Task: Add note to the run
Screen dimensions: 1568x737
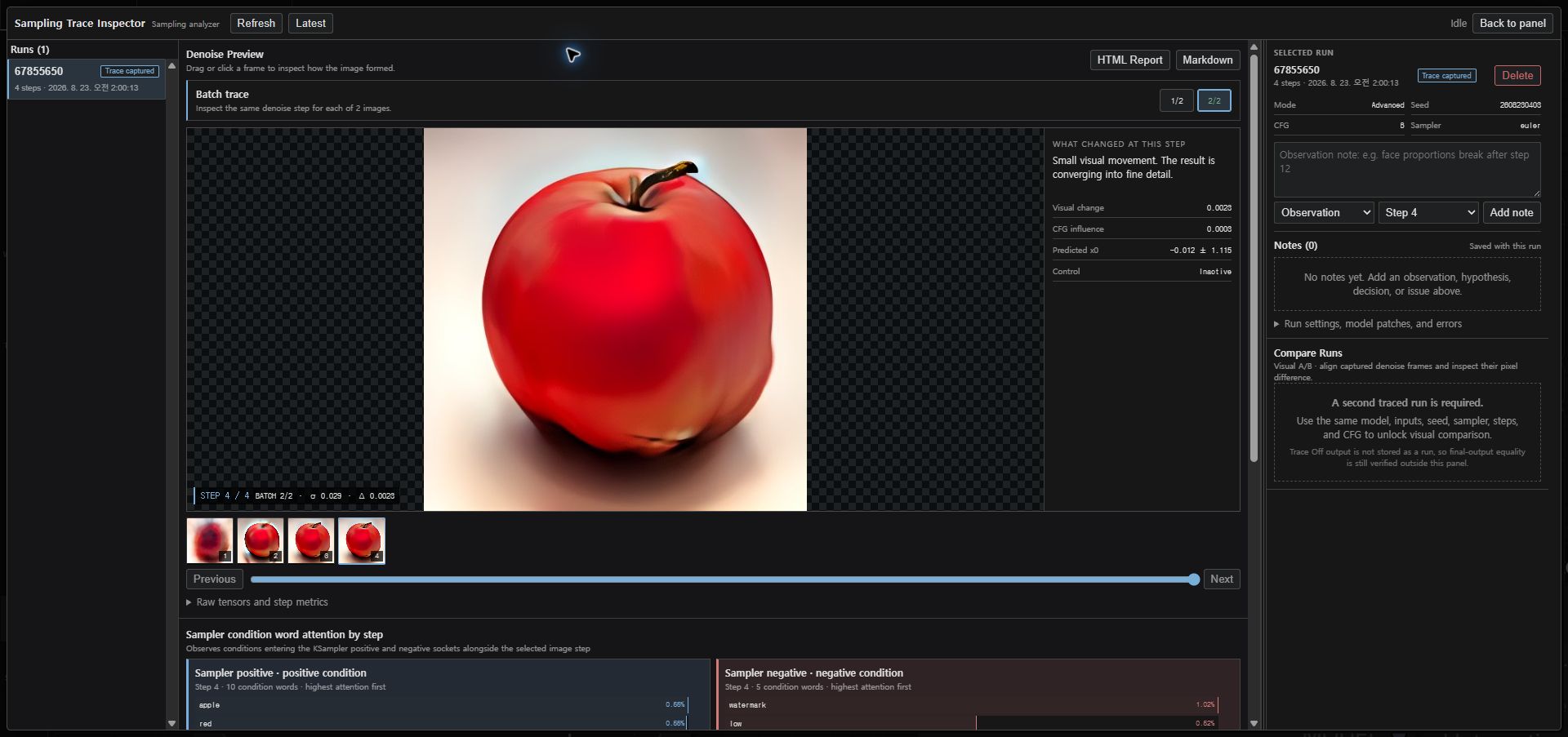Action: click(1511, 213)
